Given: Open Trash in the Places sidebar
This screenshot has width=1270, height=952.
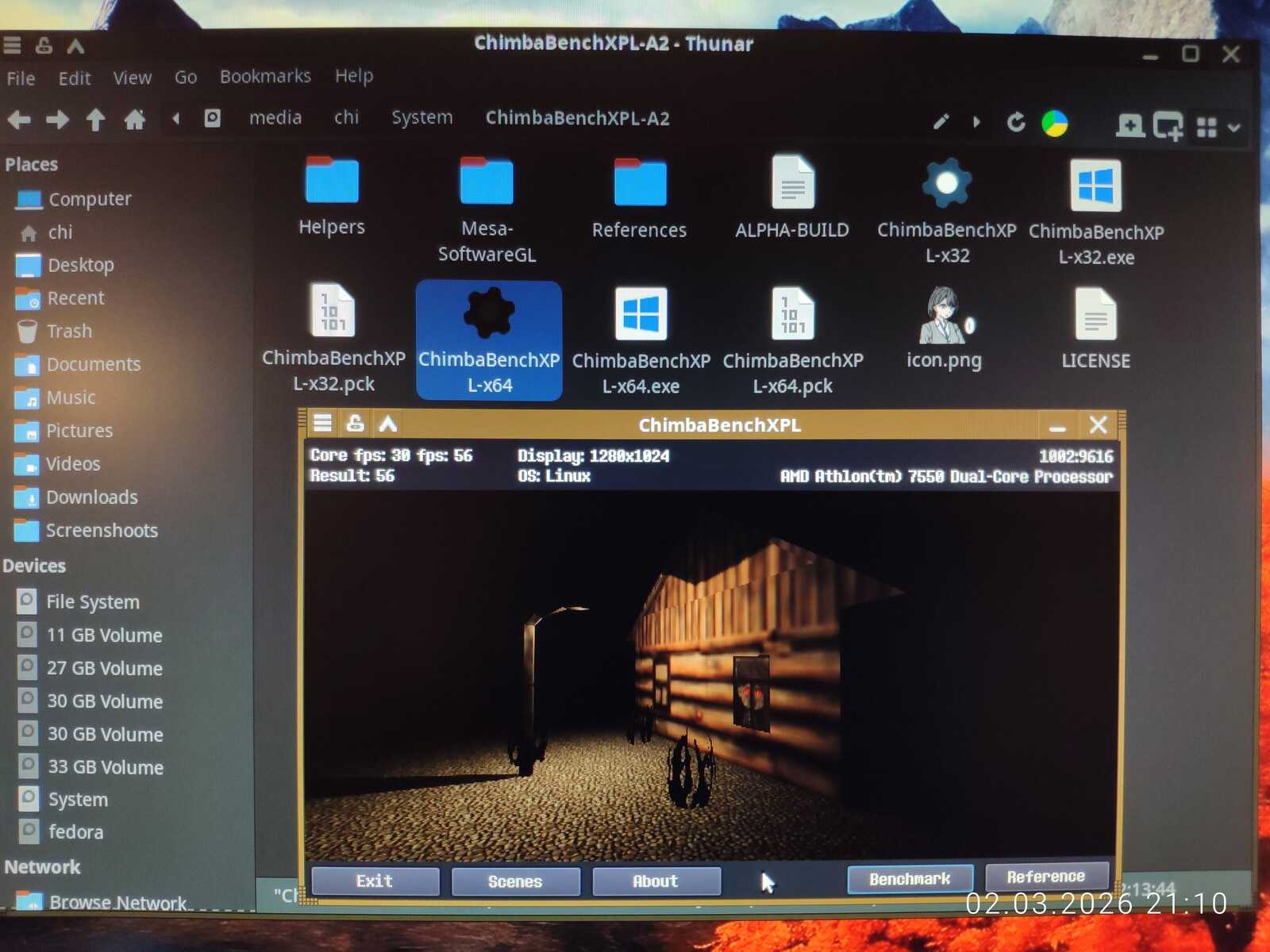Looking at the screenshot, I should pyautogui.click(x=55, y=331).
